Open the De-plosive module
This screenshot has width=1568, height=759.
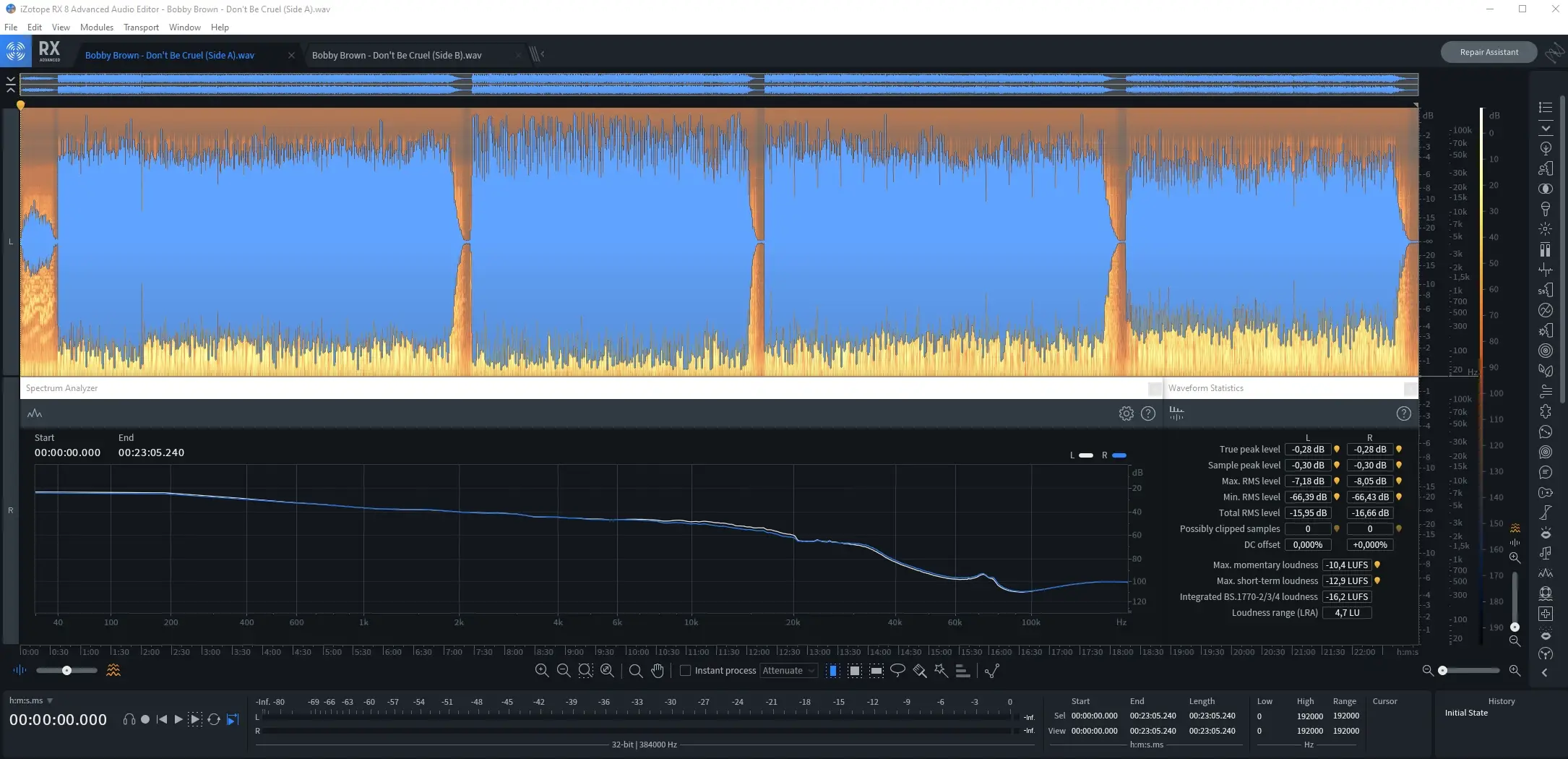[1546, 330]
